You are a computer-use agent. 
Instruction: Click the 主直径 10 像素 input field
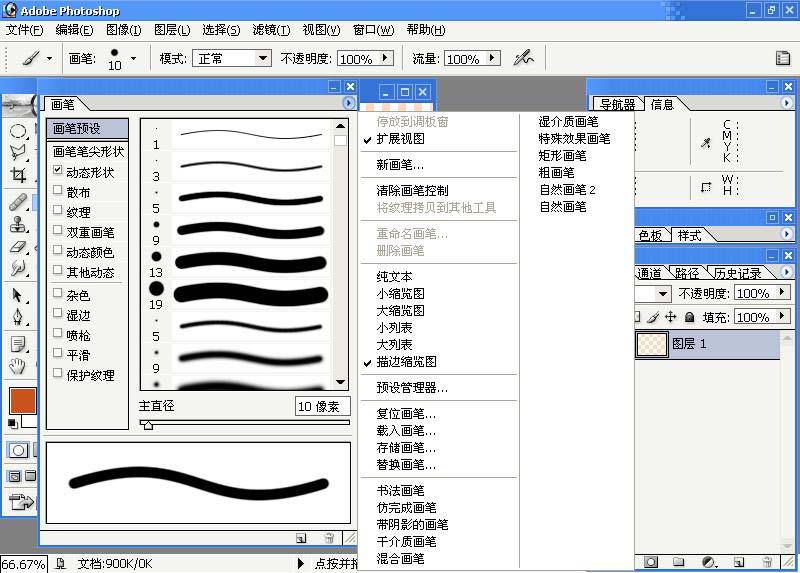[322, 406]
